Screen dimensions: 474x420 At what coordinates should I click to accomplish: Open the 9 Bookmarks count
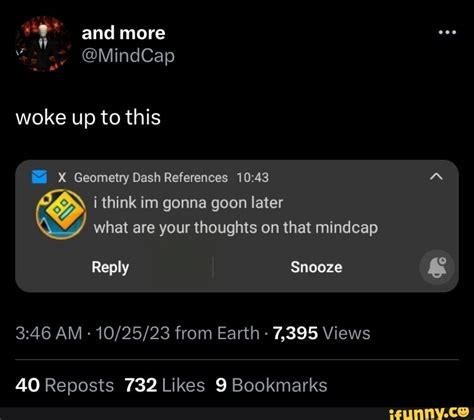coord(271,385)
